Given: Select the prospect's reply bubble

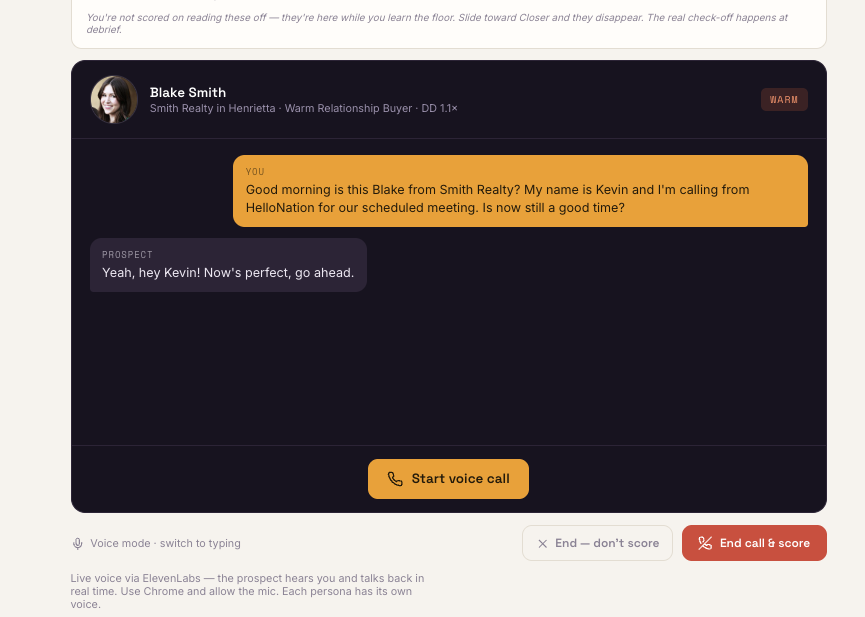Looking at the screenshot, I should tap(228, 265).
